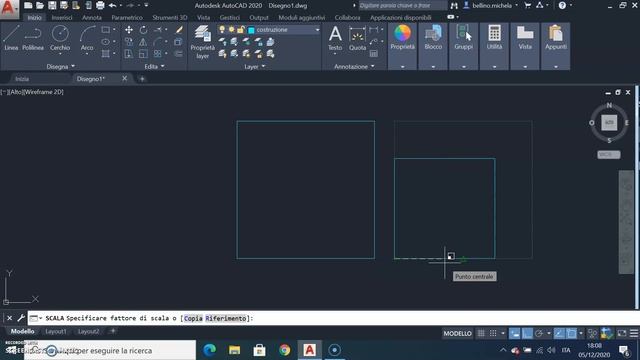Open polar tracking angle dropdown arrow
Viewport: 640px width, 360px height.
point(549,333)
